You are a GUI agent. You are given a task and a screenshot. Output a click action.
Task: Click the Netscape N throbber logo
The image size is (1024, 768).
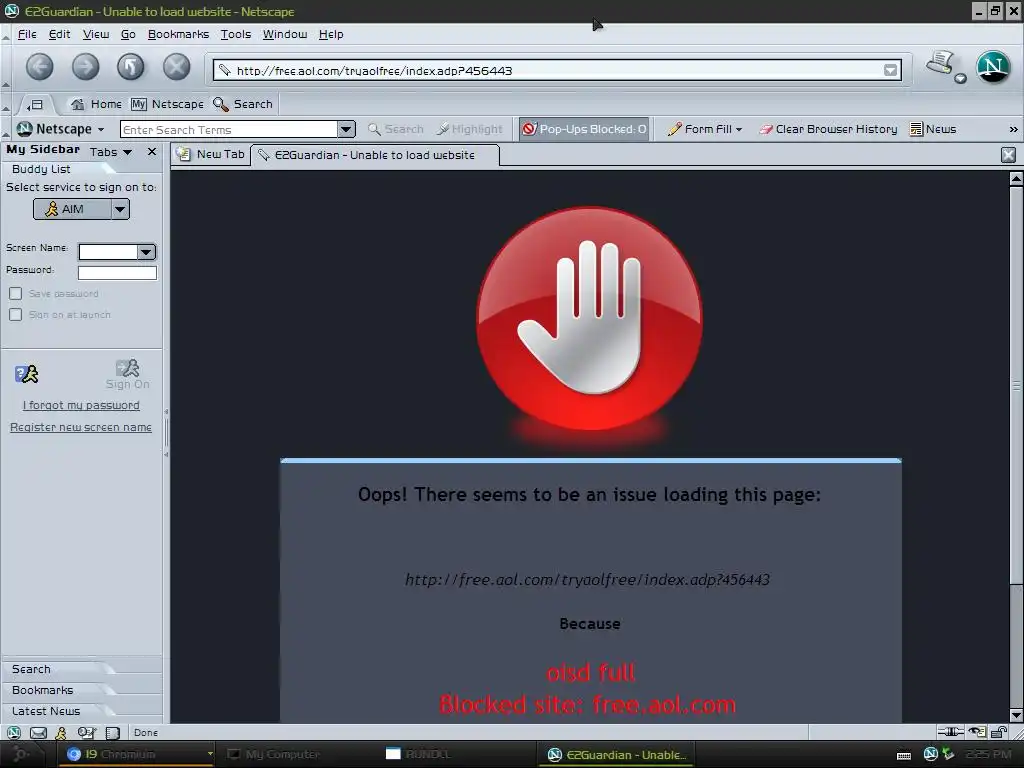(993, 67)
